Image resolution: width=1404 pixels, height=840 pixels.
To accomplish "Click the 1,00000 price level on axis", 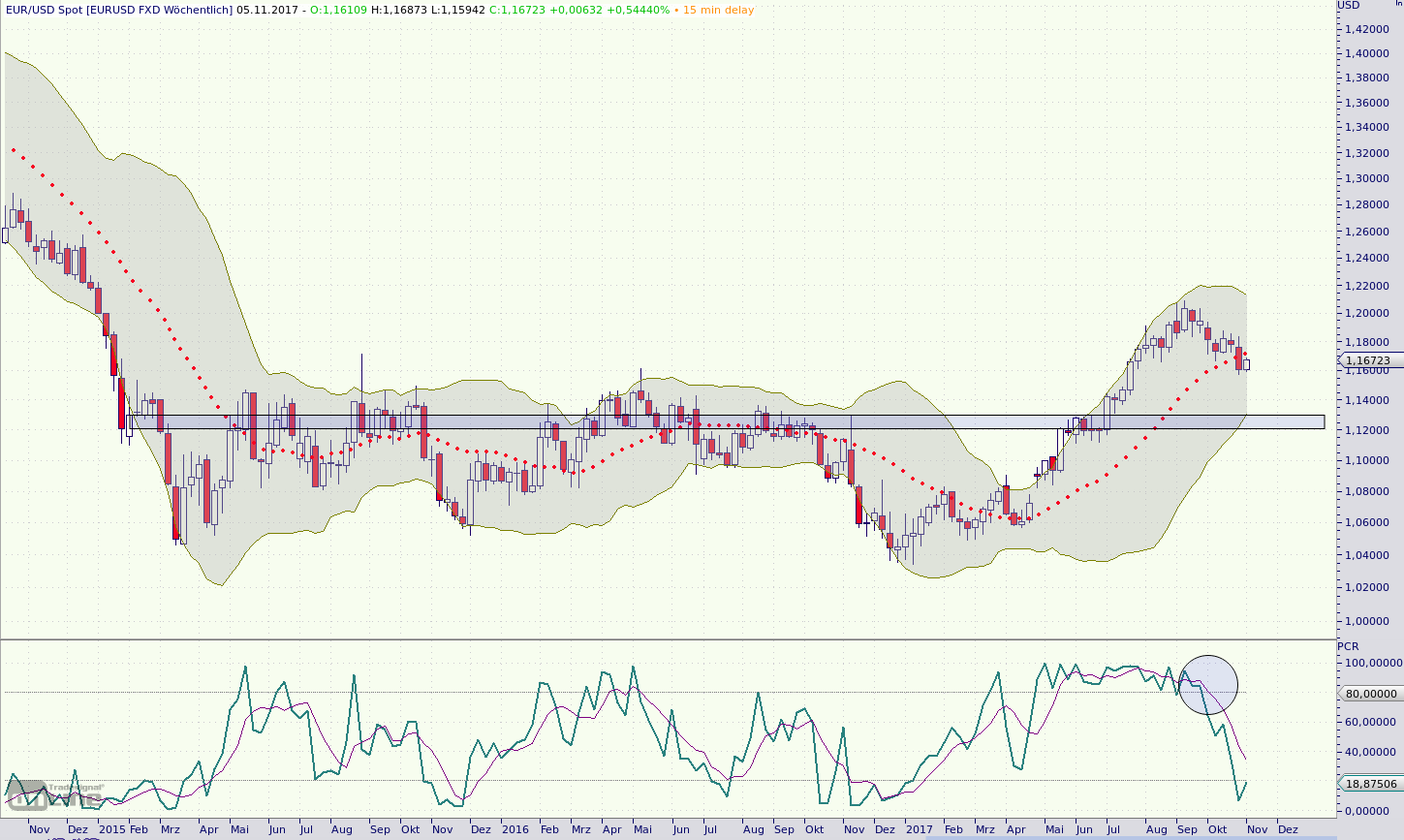I will point(1369,621).
